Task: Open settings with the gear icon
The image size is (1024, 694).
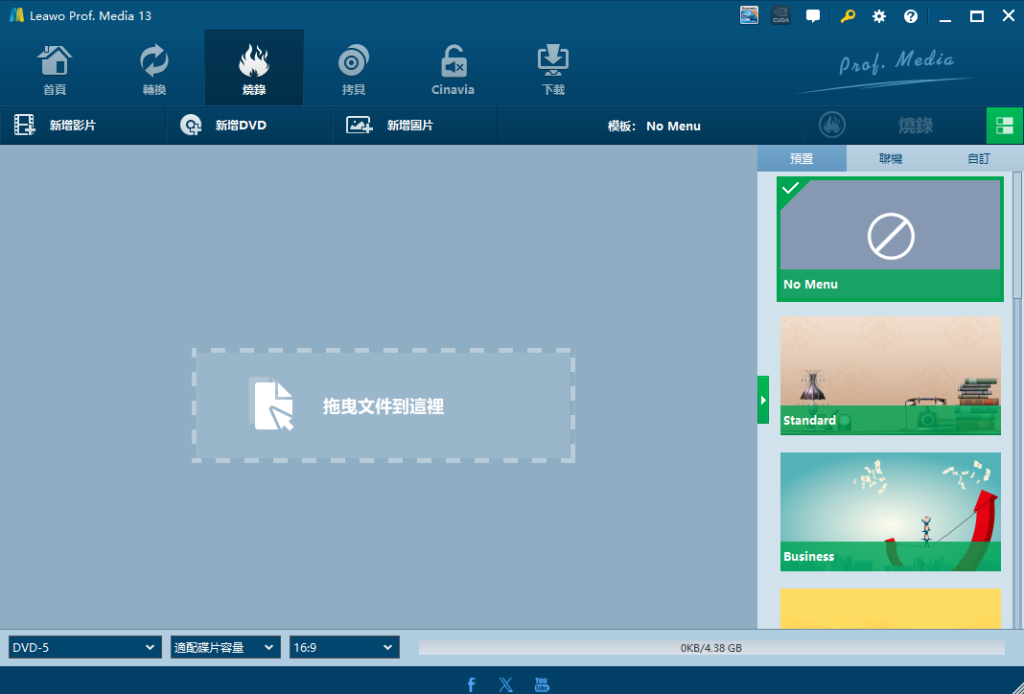Action: pos(879,16)
